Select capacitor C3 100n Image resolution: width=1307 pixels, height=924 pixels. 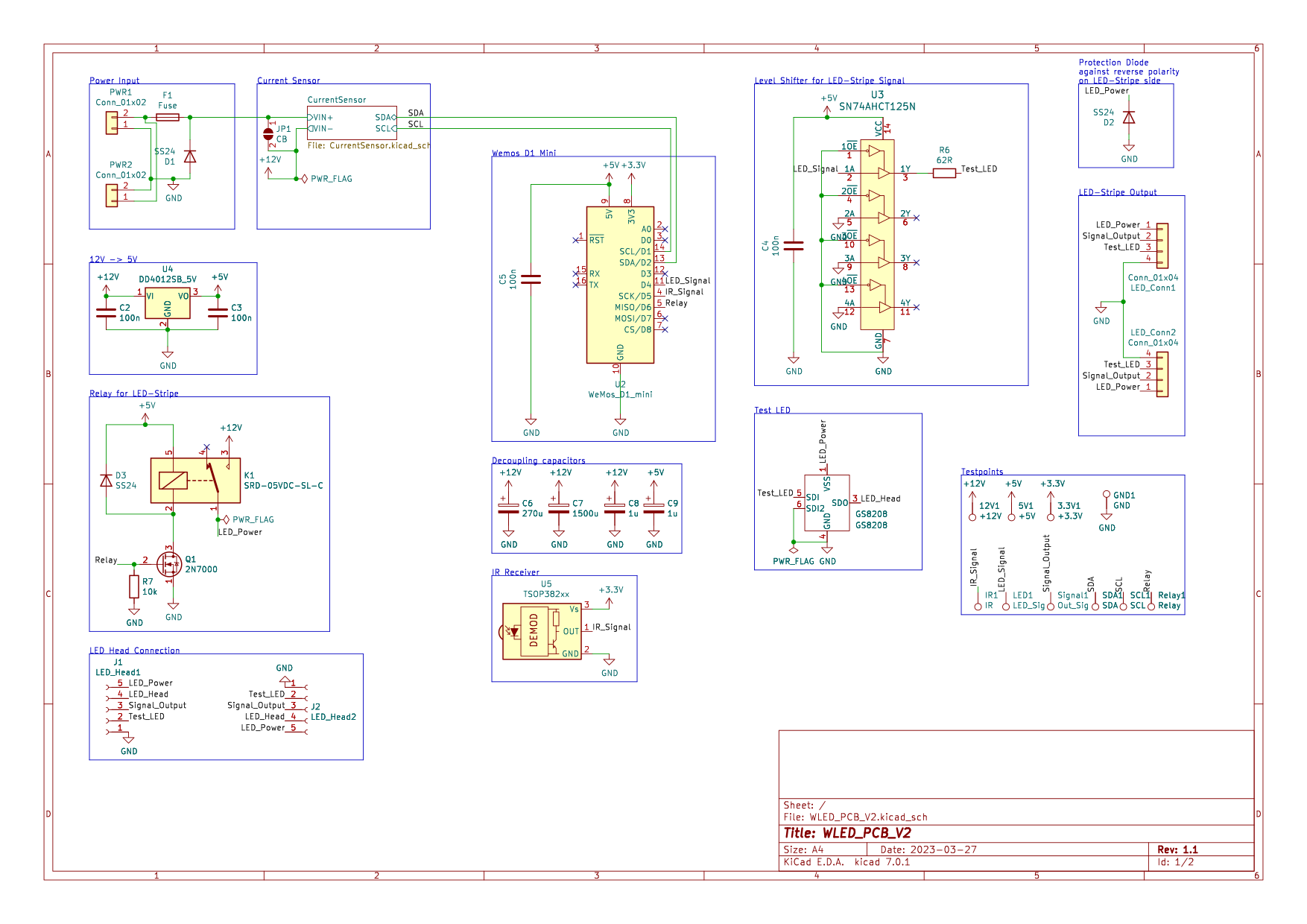click(218, 312)
